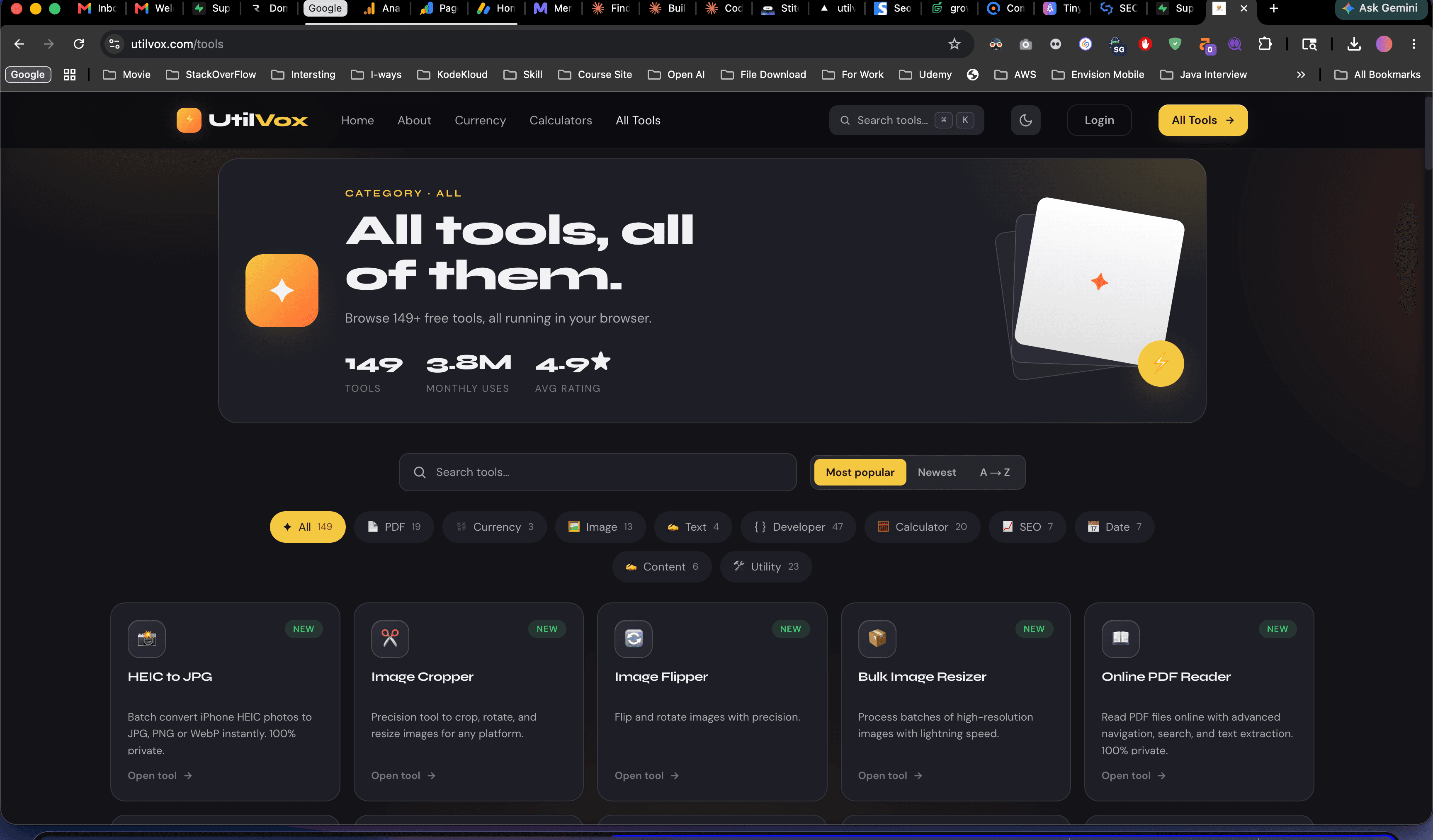Viewport: 1433px width, 840px height.
Task: Toggle dark mode with the moon icon
Action: [x=1025, y=120]
